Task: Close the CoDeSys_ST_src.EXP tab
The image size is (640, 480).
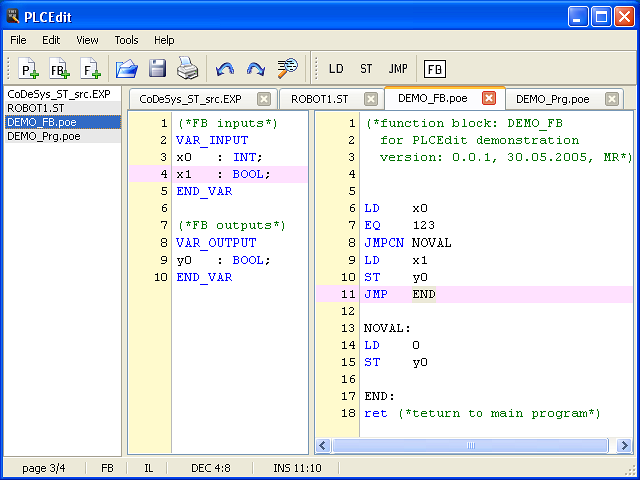Action: [264, 99]
